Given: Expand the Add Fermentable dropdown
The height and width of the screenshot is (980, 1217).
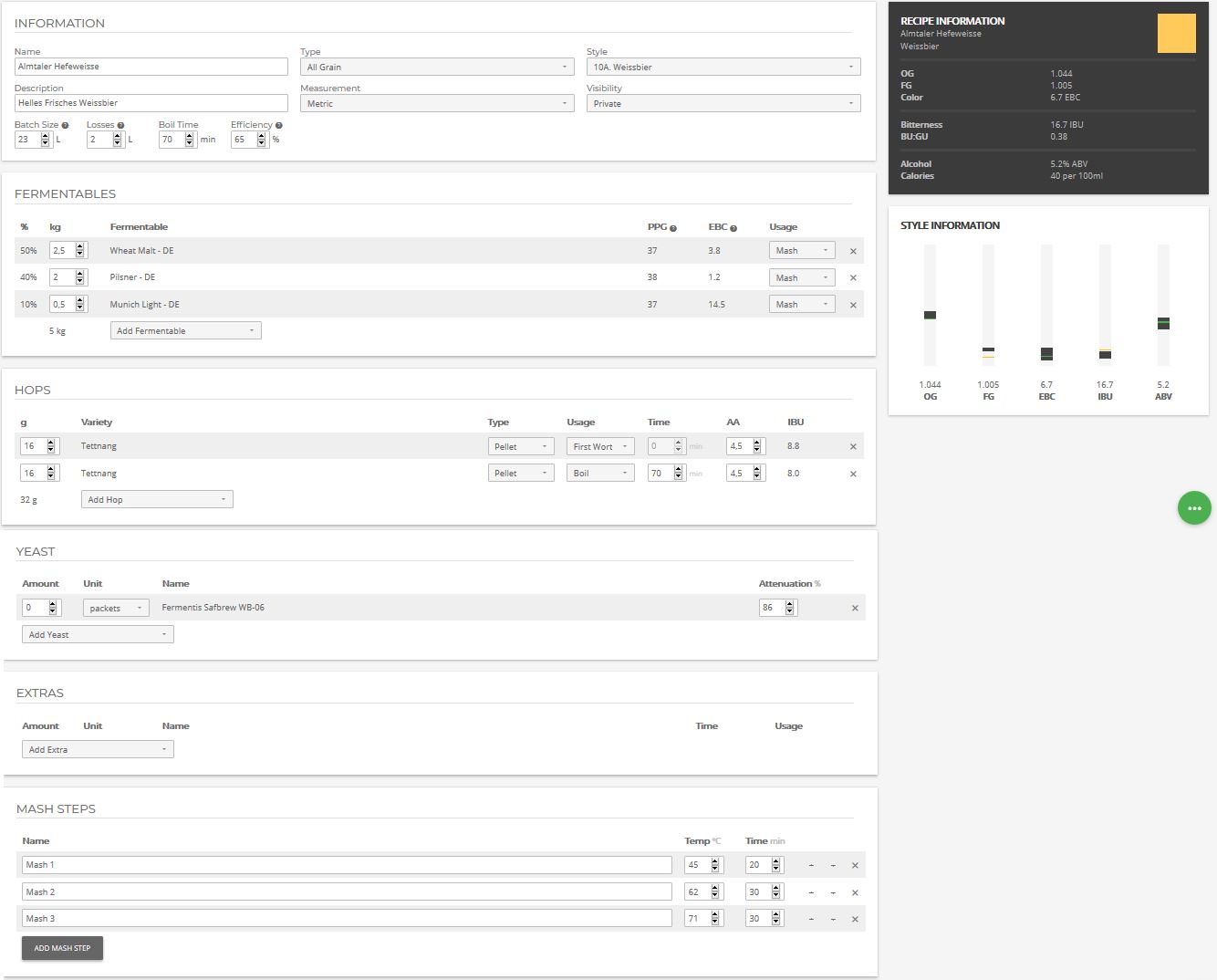Looking at the screenshot, I should (x=185, y=331).
